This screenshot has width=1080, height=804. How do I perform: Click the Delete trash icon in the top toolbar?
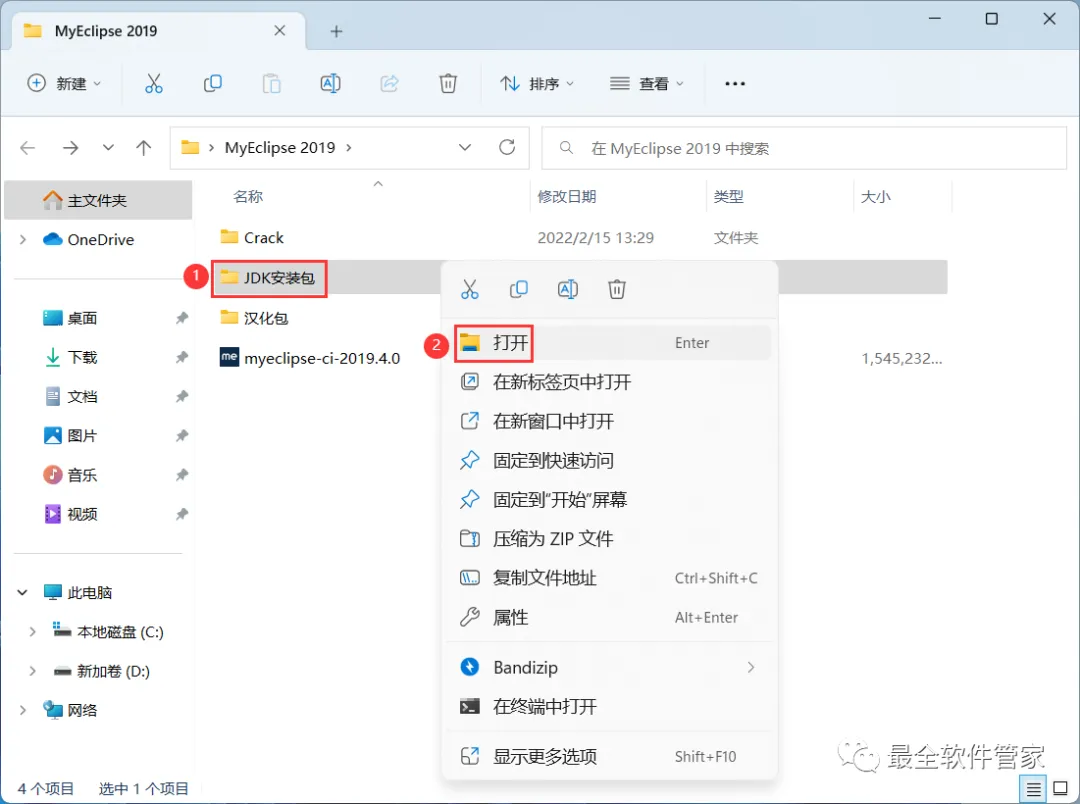point(448,84)
